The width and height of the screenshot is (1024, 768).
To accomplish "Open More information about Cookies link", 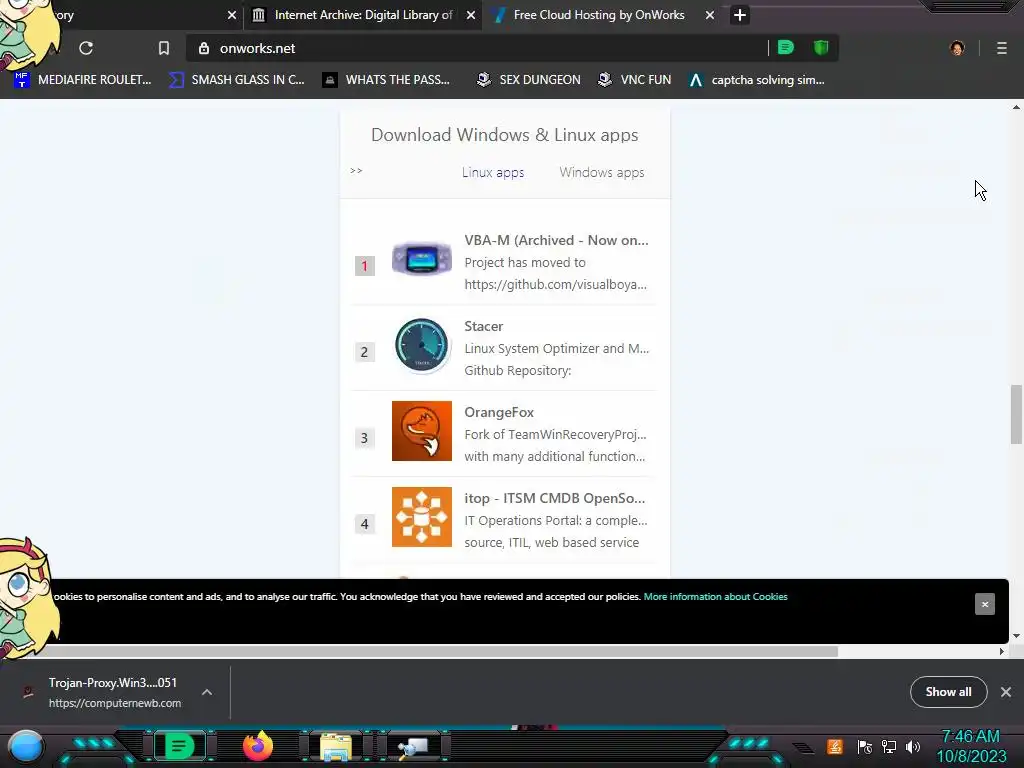I will coord(716,596).
